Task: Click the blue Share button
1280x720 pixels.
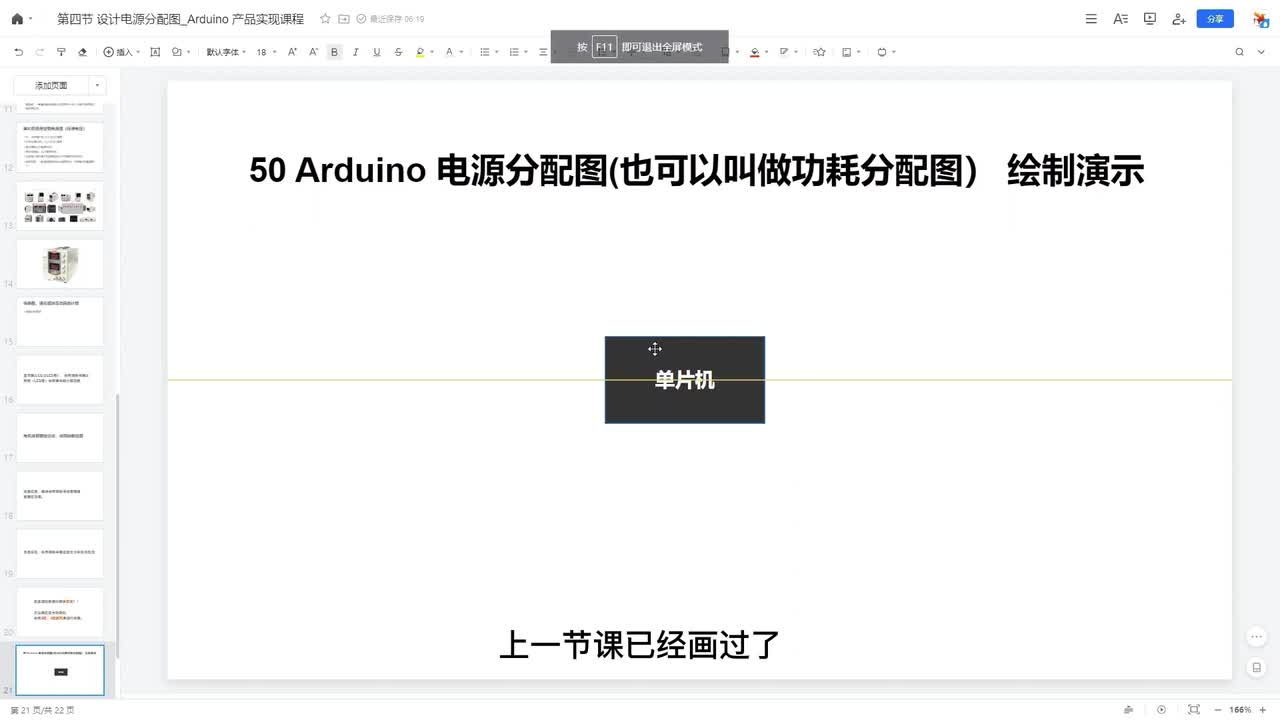Action: 1215,19
